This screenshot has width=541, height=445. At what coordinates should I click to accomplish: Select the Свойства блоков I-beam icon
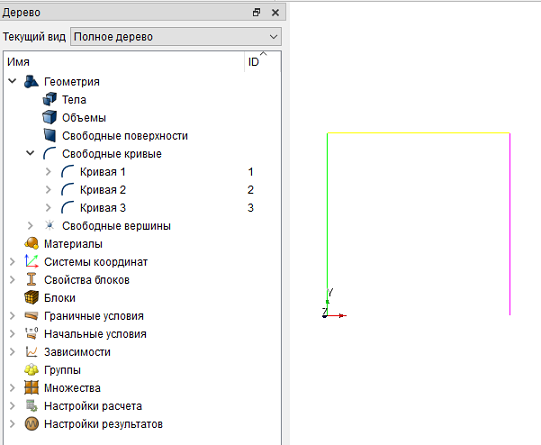pos(31,279)
